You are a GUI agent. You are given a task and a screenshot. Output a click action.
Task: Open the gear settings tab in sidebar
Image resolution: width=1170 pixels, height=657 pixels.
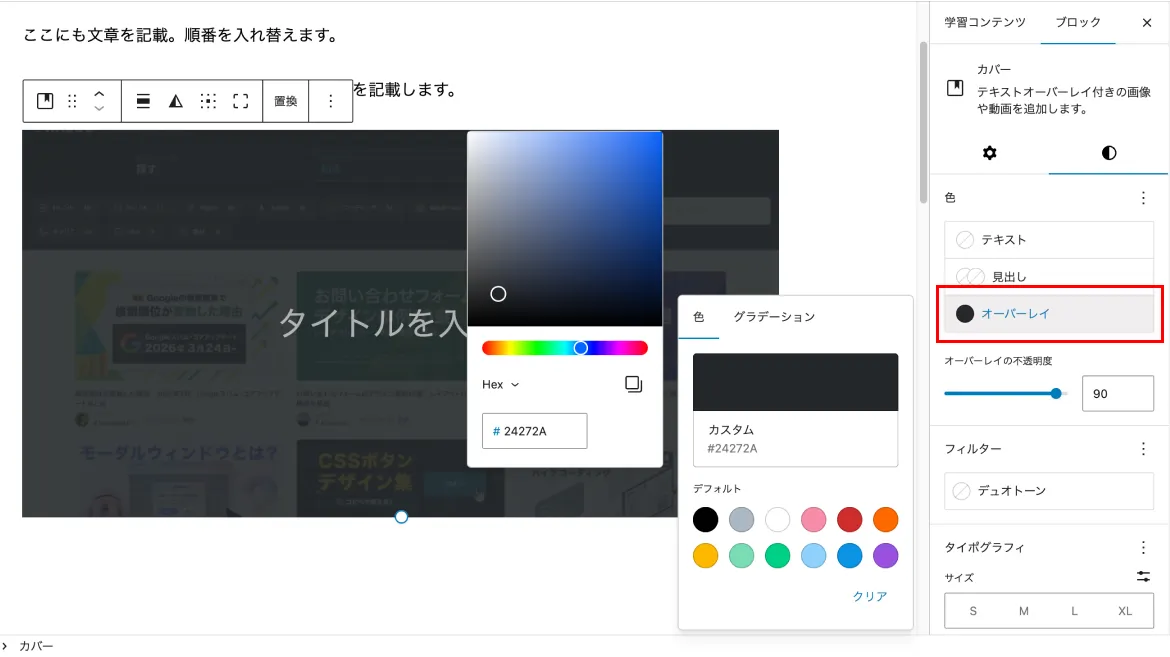[x=989, y=153]
